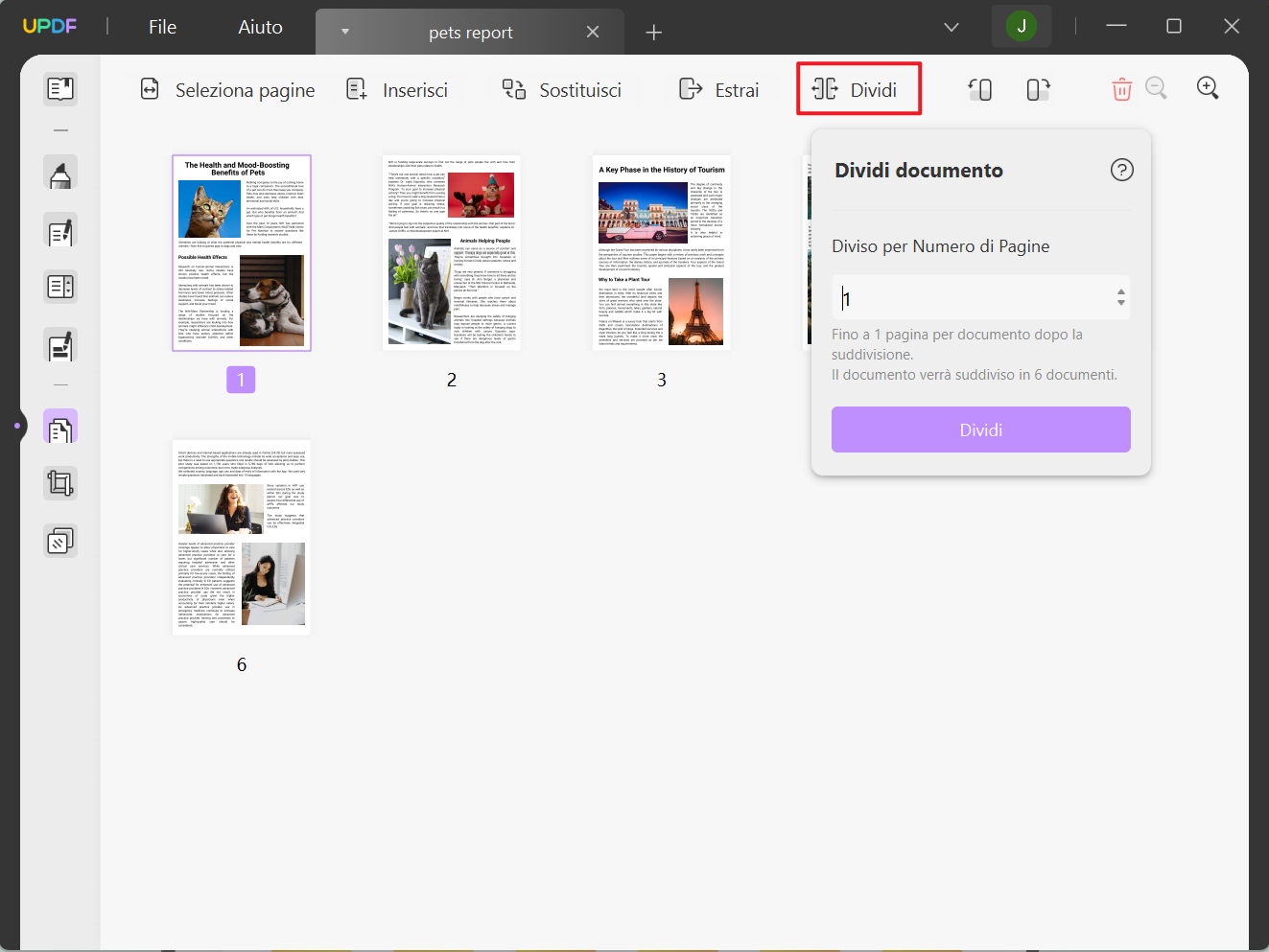Select the page 2 thumbnail
The height and width of the screenshot is (952, 1269).
point(451,252)
